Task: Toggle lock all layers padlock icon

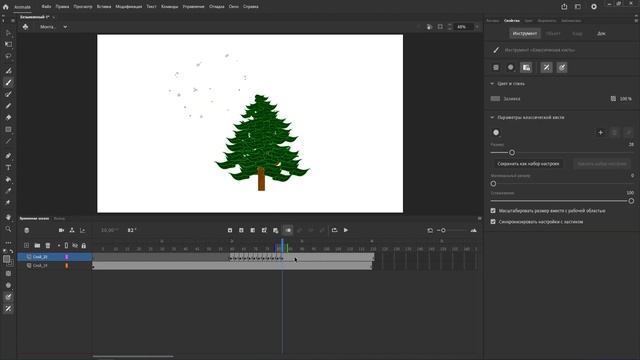Action: 84,245
